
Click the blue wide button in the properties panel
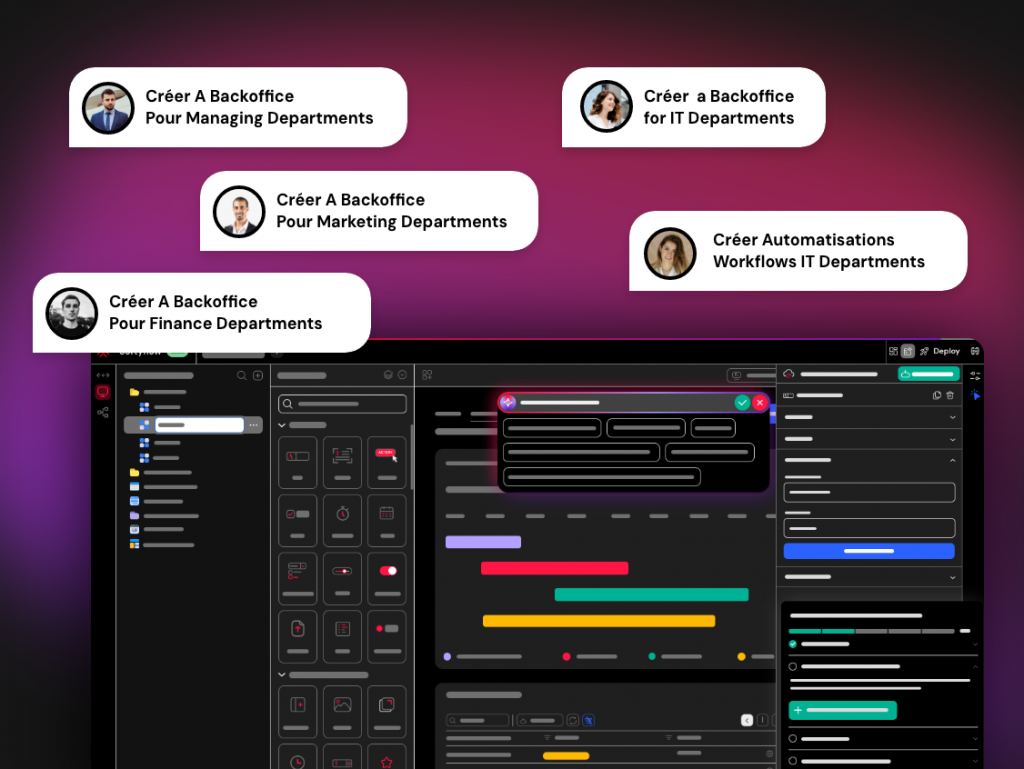[x=868, y=551]
